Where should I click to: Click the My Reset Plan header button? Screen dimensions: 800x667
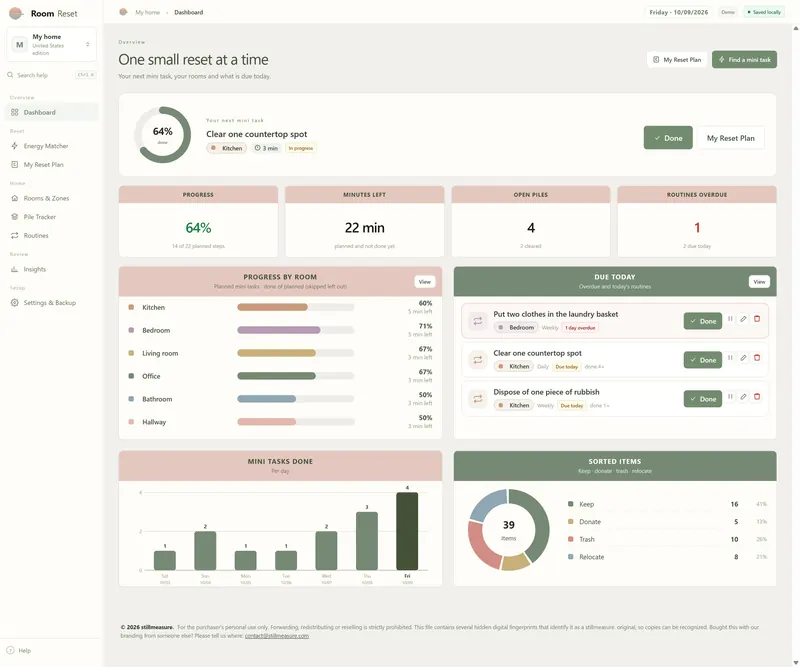click(x=677, y=60)
